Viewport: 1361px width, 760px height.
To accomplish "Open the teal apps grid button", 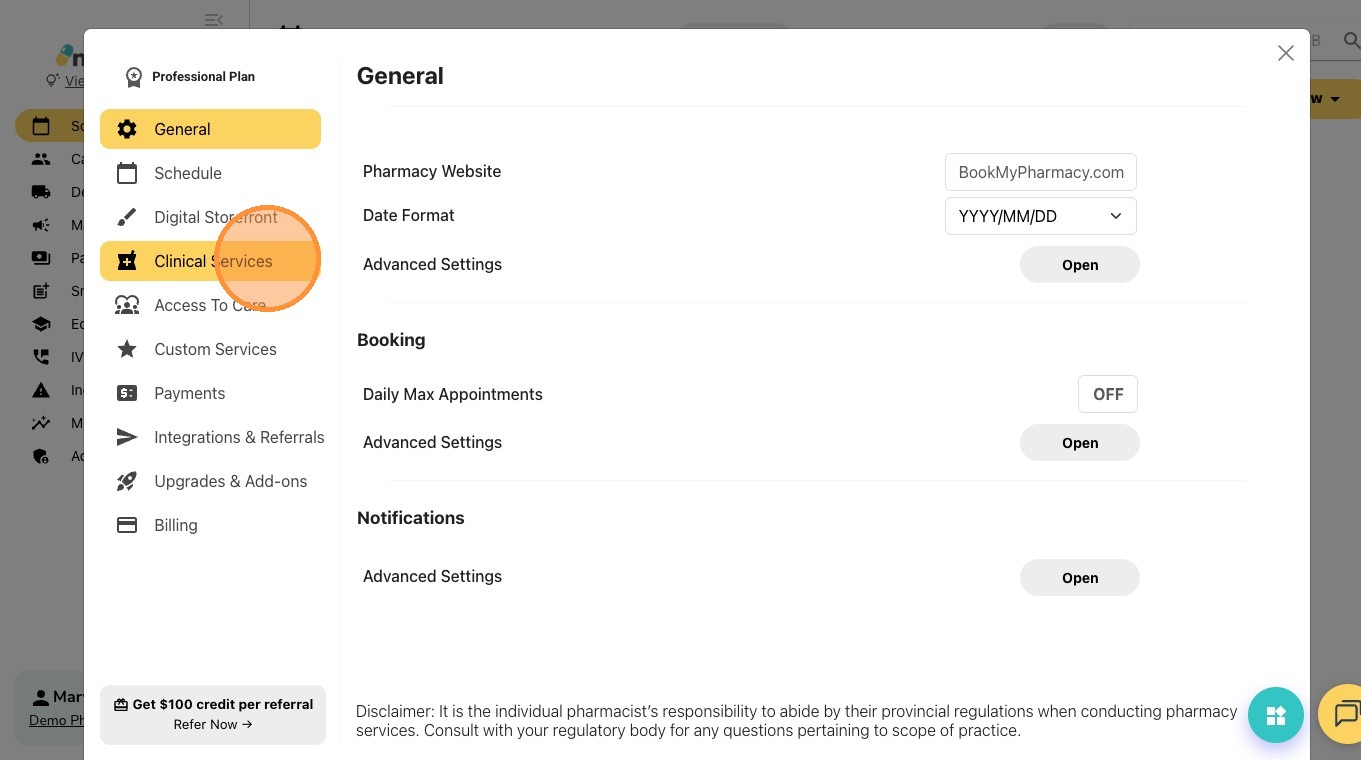I will (1275, 715).
